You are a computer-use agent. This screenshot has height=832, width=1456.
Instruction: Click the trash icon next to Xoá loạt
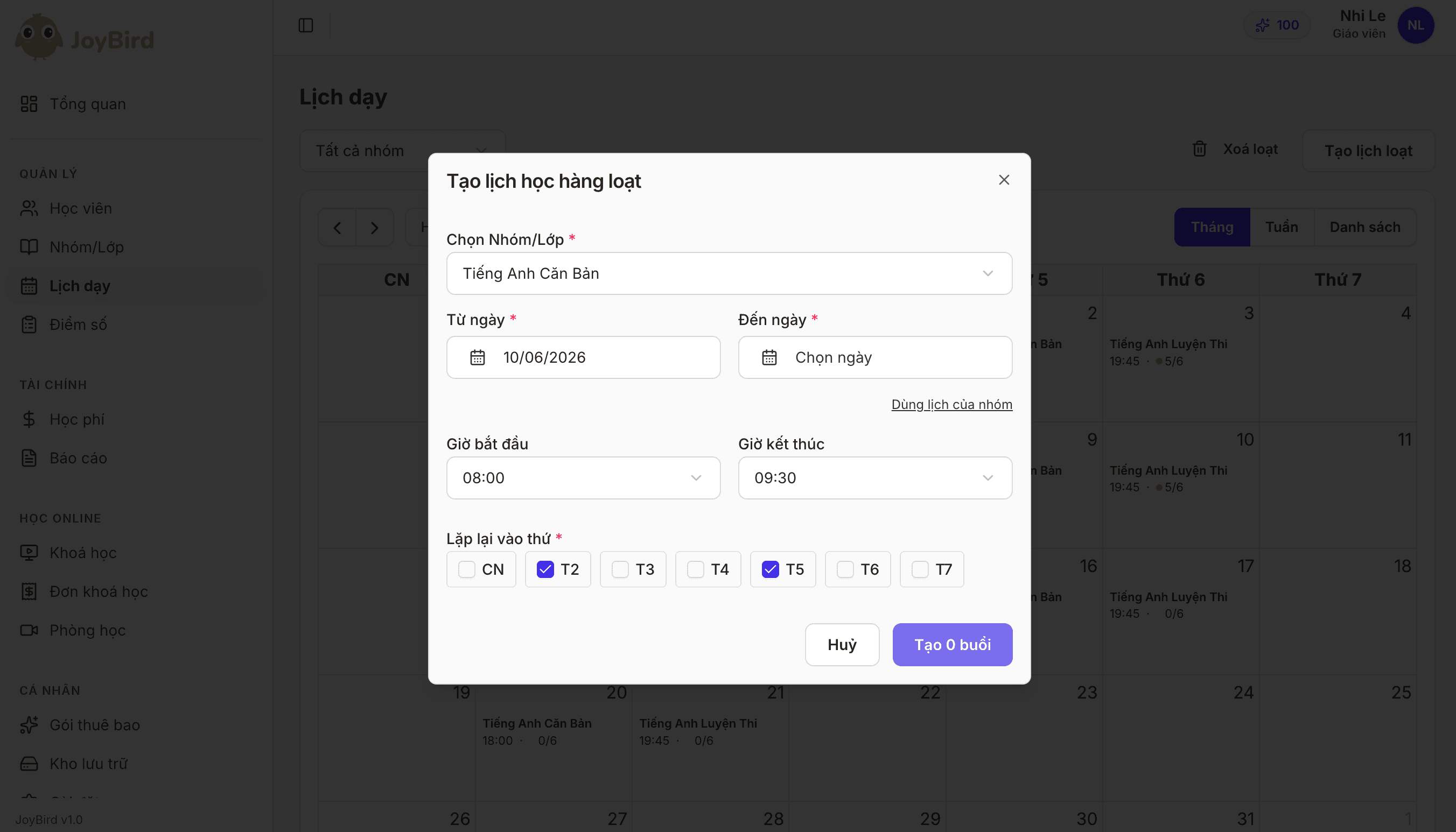click(1199, 149)
